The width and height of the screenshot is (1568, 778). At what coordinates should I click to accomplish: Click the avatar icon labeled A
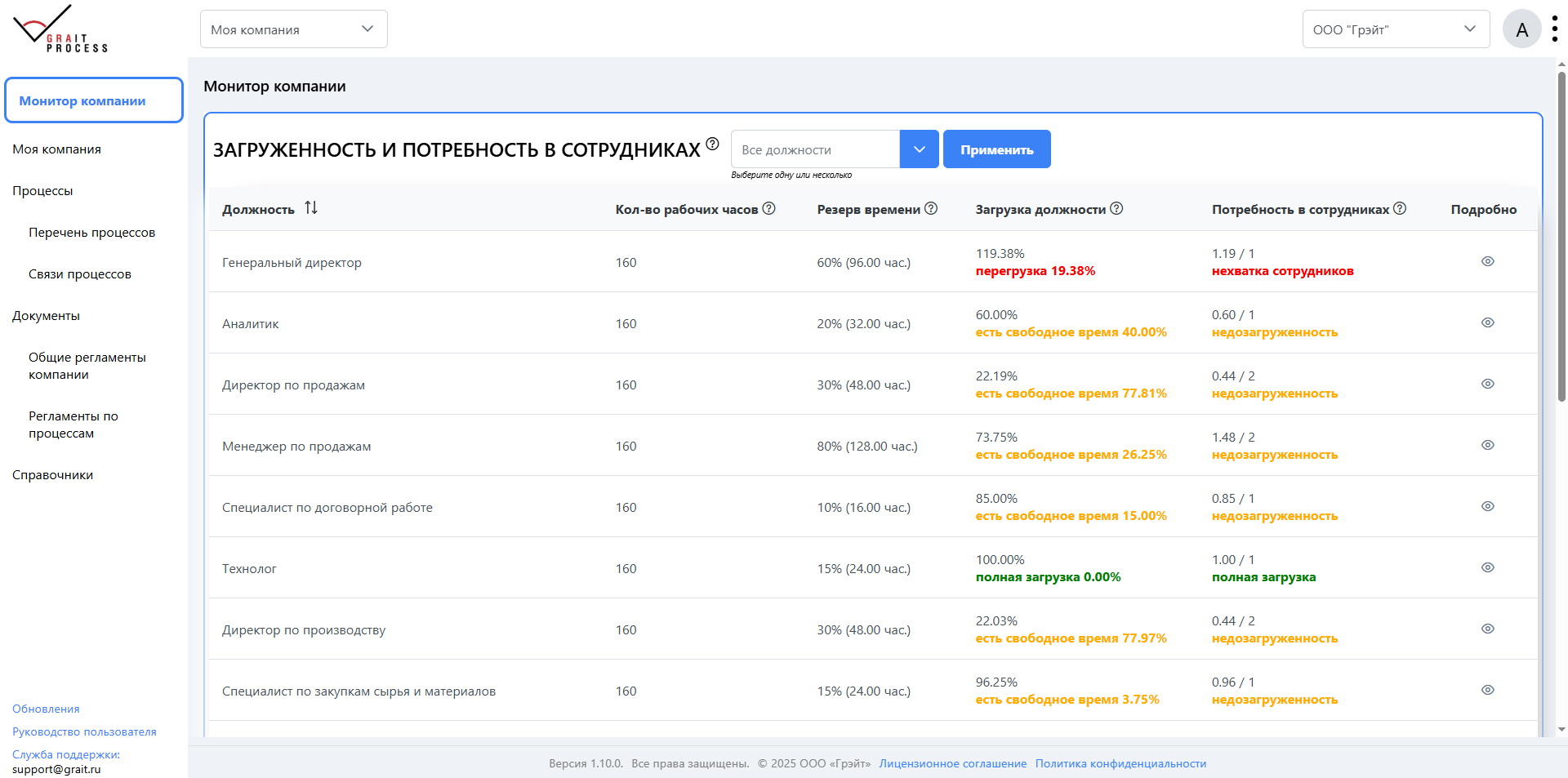(1521, 28)
